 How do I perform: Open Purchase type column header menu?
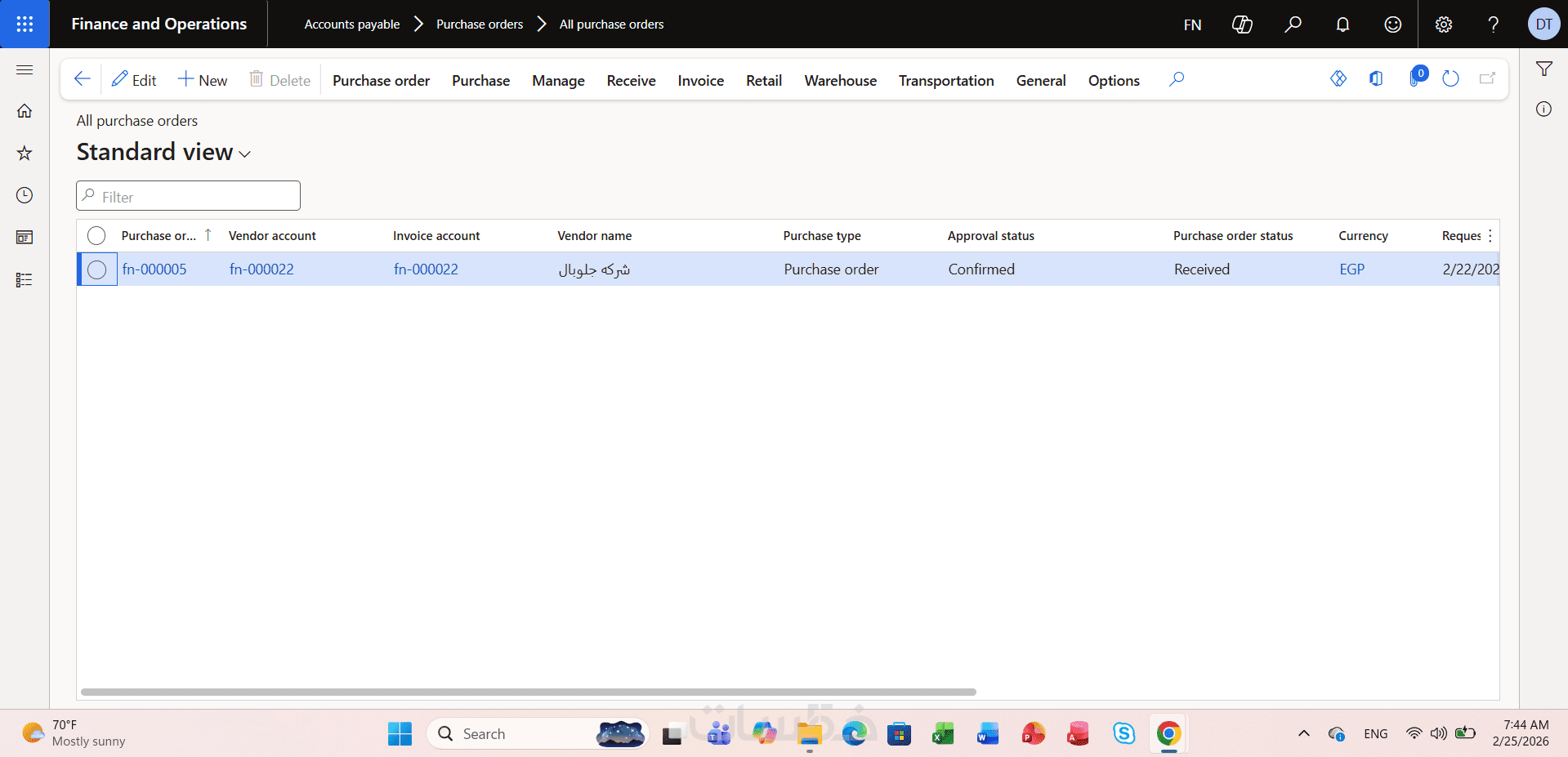pos(822,235)
